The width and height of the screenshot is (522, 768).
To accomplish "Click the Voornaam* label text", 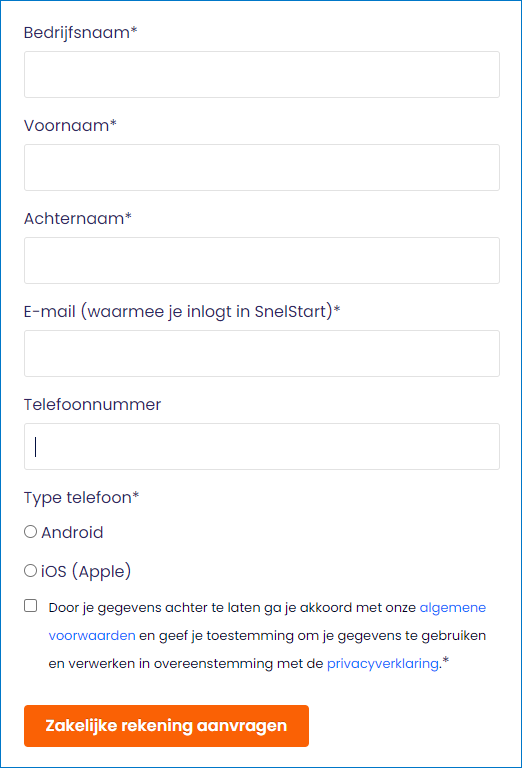I will [x=70, y=126].
